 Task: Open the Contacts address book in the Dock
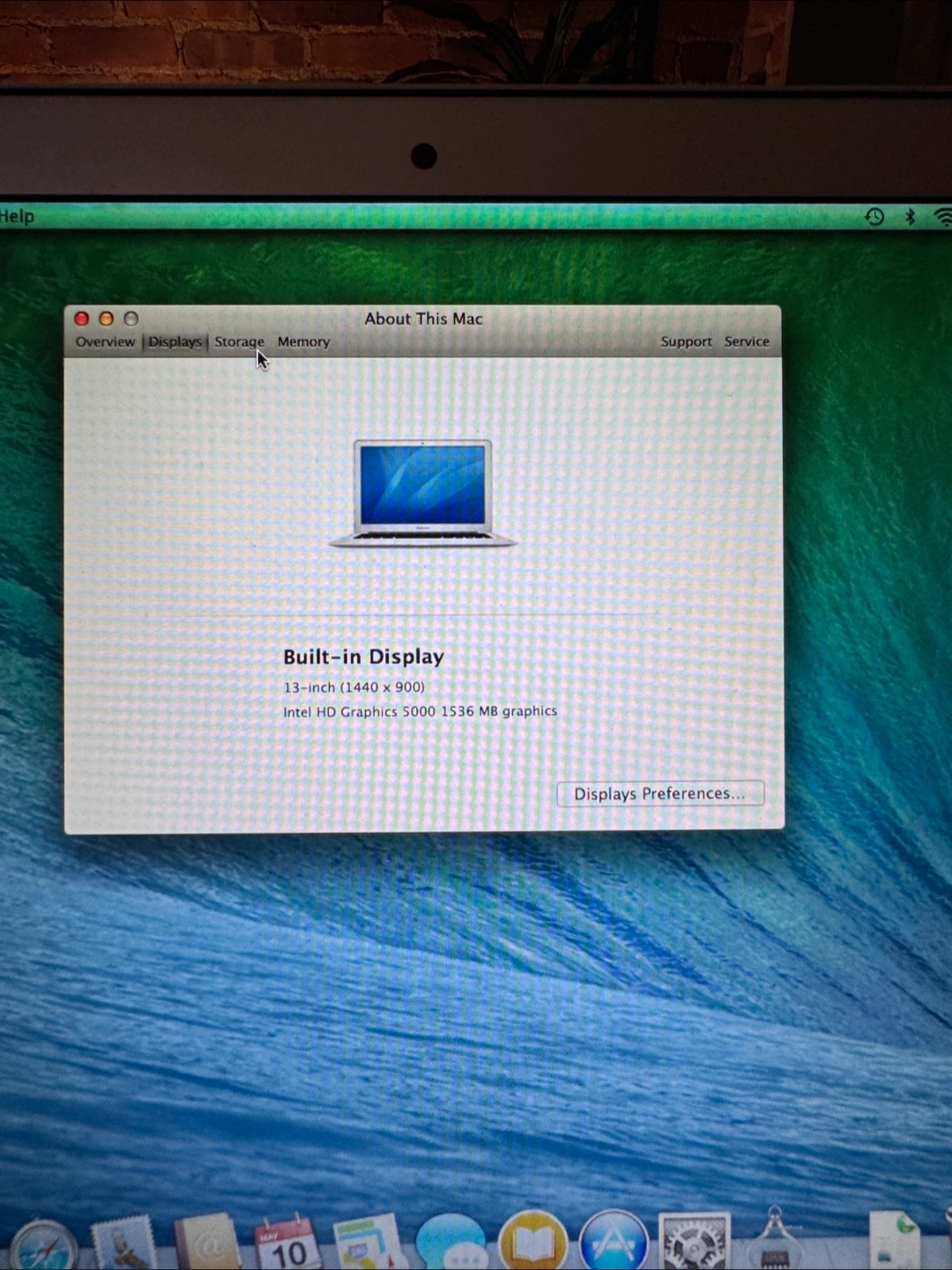[208, 1242]
